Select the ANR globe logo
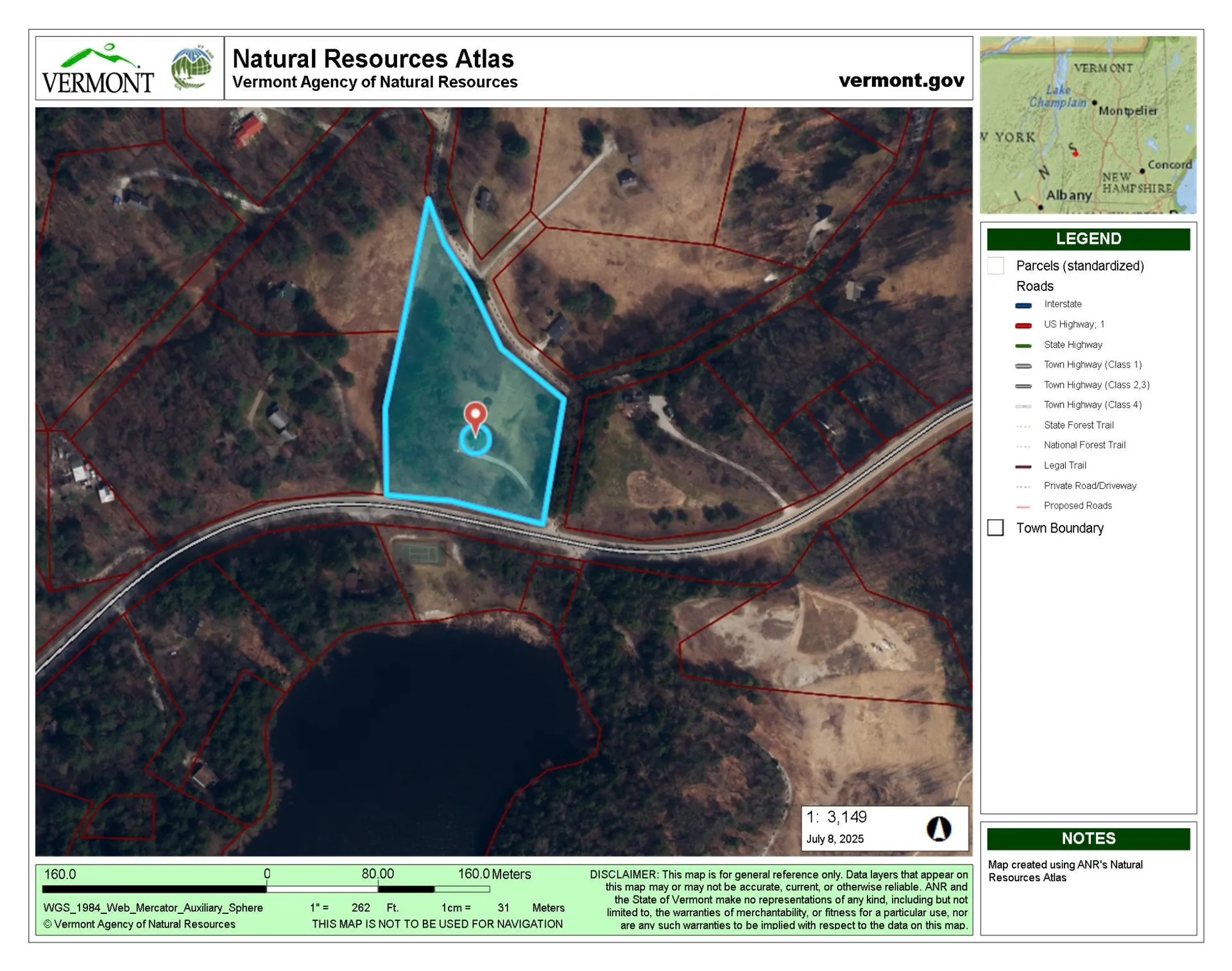Screen dimensions: 1232x971 191,67
